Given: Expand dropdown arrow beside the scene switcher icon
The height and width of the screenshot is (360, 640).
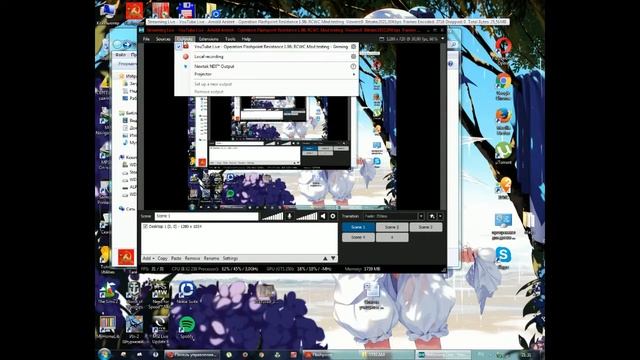Looking at the screenshot, I should pyautogui.click(x=440, y=216).
